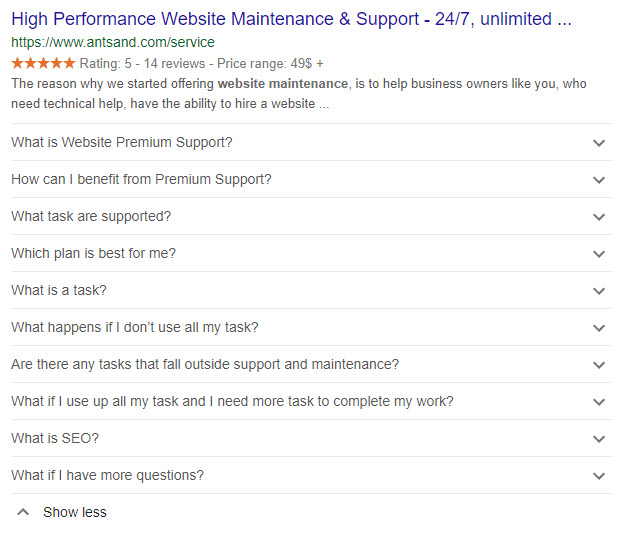Screen dimensions: 627x534
Task: Collapse the FAQ list with Show less
Action: coord(74,512)
